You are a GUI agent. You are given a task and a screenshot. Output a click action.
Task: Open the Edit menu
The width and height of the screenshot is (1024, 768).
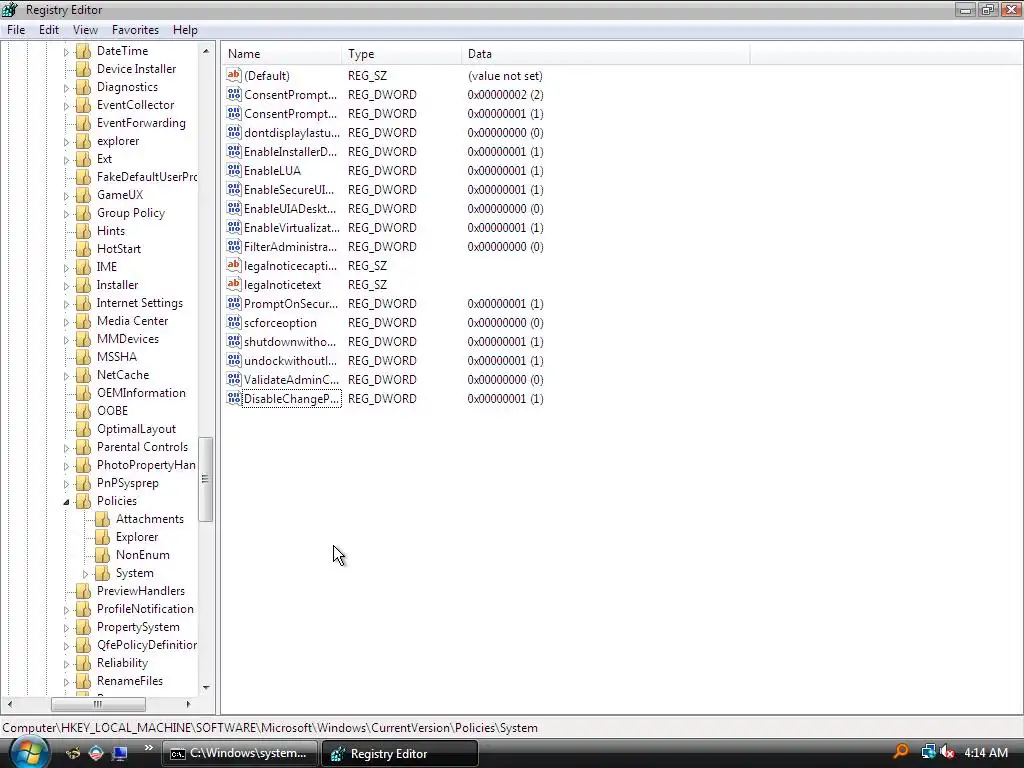click(48, 30)
